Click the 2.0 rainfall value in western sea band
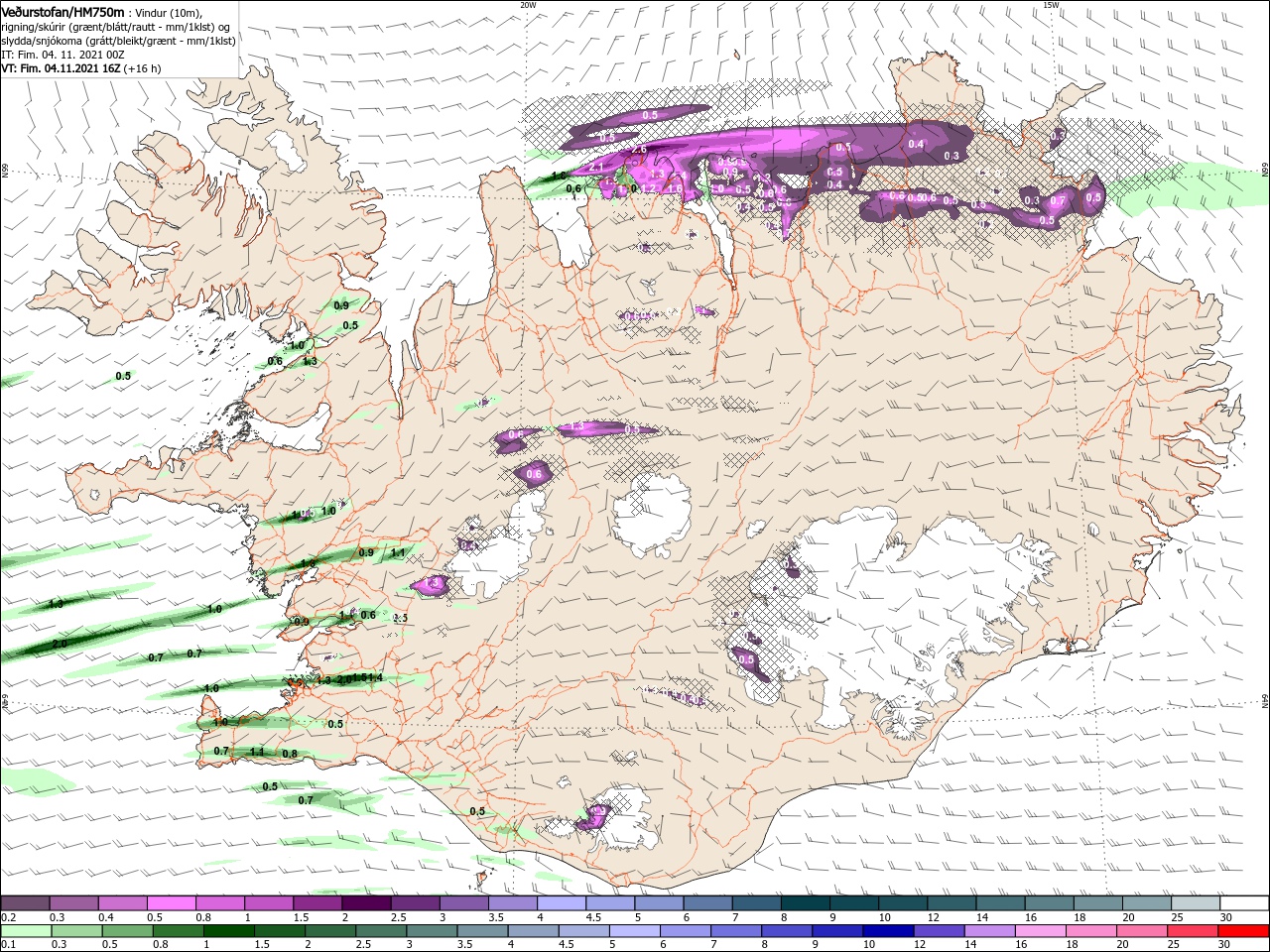The width and height of the screenshot is (1270, 952). tap(60, 644)
